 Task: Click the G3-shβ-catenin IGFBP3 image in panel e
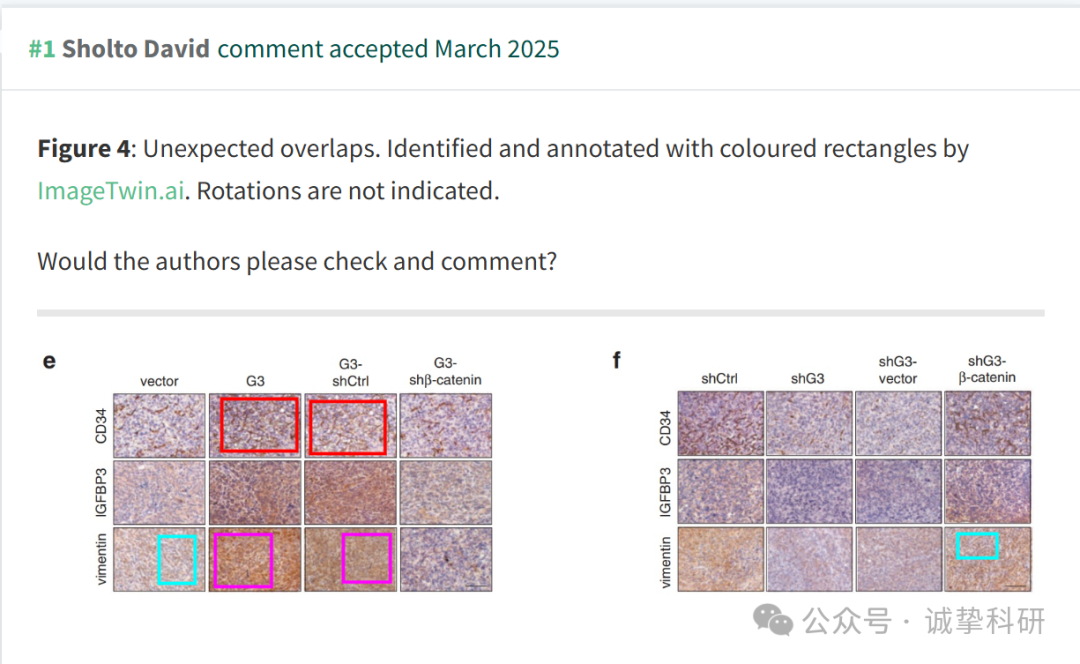click(446, 492)
